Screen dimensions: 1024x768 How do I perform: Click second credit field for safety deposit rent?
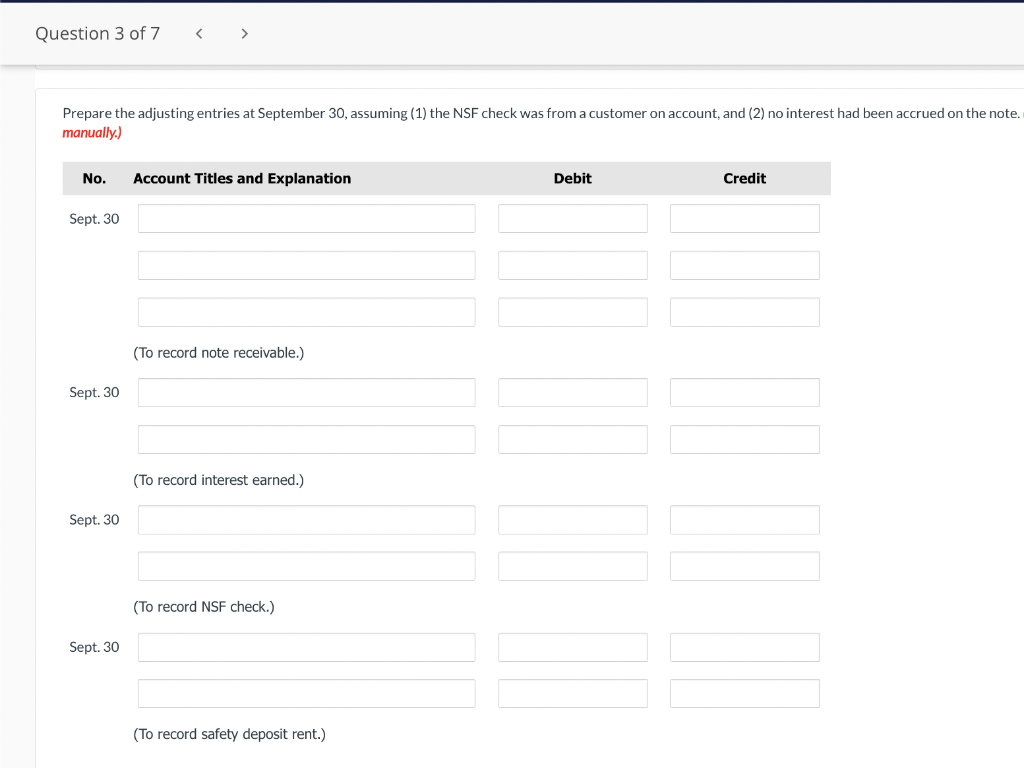pos(744,693)
